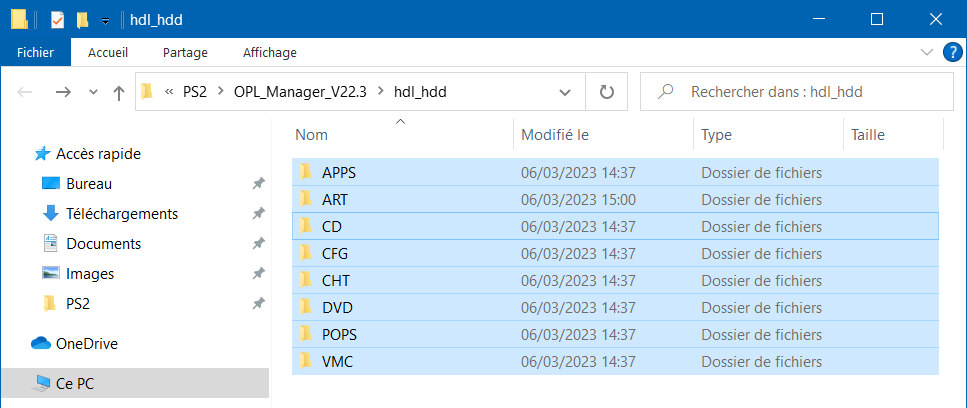Click the Properties quick access toolbar icon
Screen dimensions: 967x408
click(x=57, y=20)
